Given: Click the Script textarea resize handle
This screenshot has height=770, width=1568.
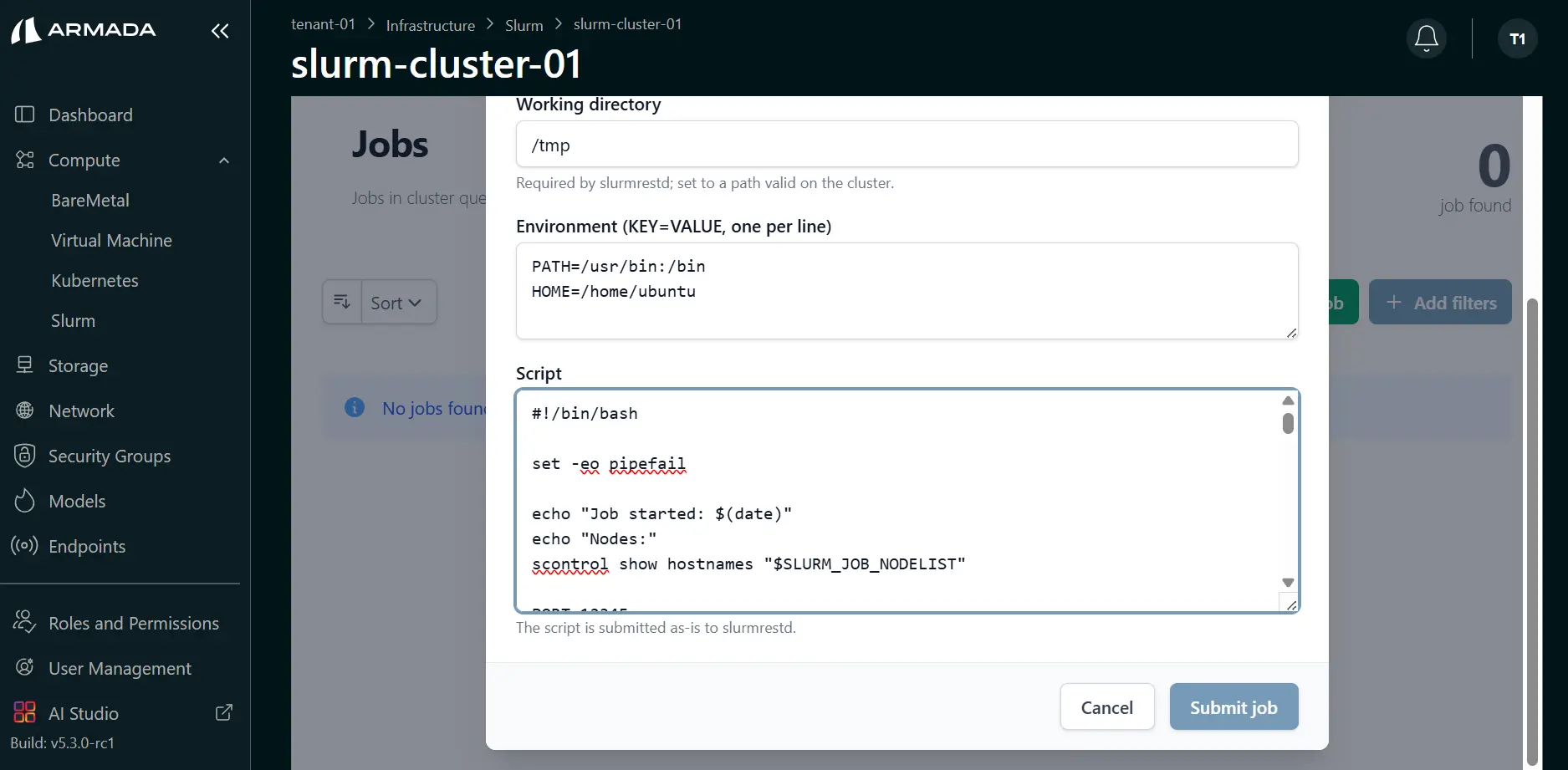Looking at the screenshot, I should (1291, 605).
